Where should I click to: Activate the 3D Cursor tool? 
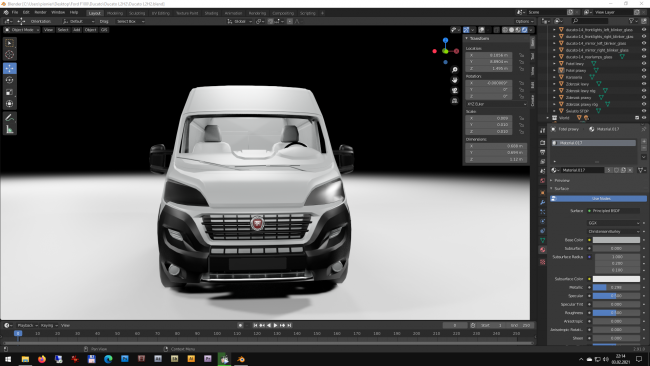point(10,55)
